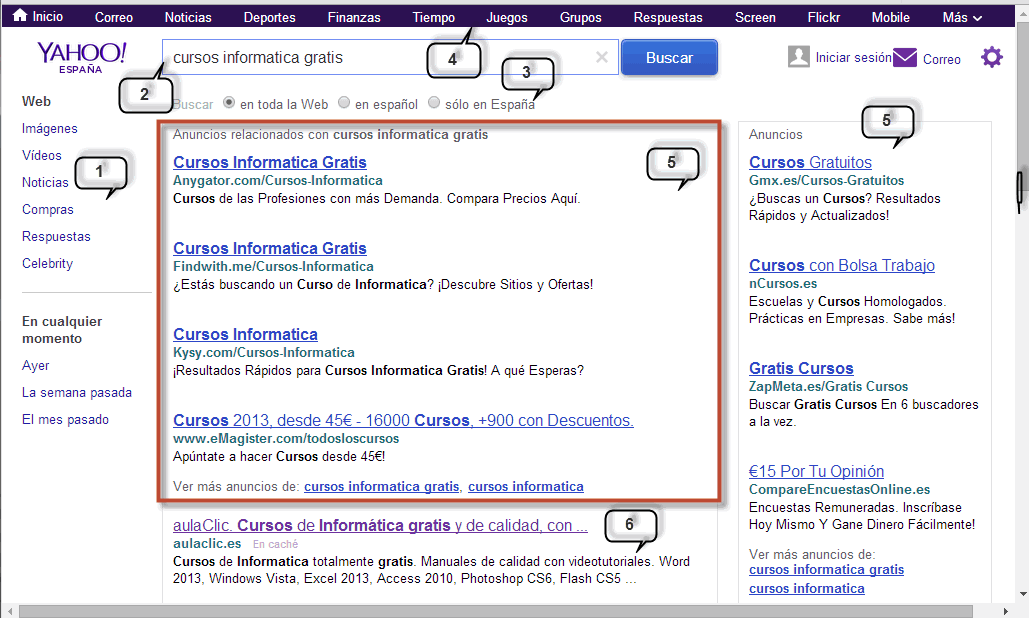Filter results by El mes pasado
This screenshot has height=618, width=1029.
[65, 419]
